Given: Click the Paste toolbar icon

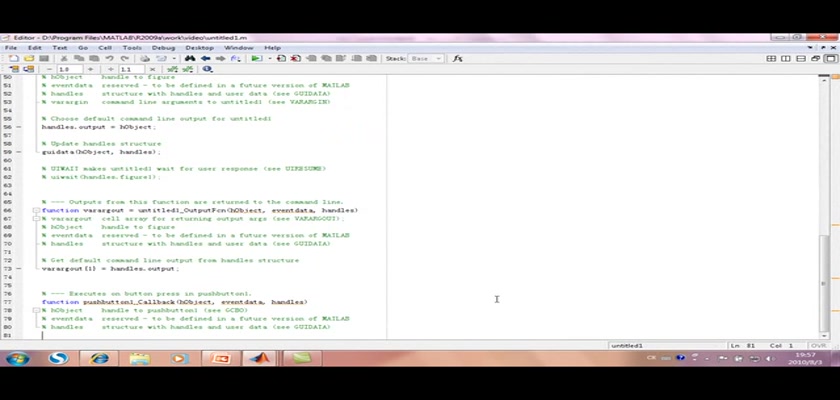Looking at the screenshot, I should pyautogui.click(x=94, y=58).
